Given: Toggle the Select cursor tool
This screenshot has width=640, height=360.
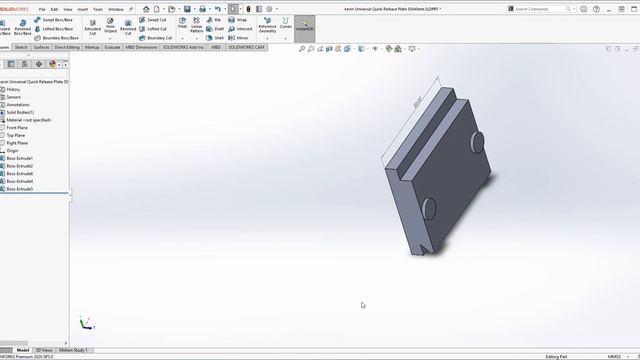Looking at the screenshot, I should (x=233, y=9).
